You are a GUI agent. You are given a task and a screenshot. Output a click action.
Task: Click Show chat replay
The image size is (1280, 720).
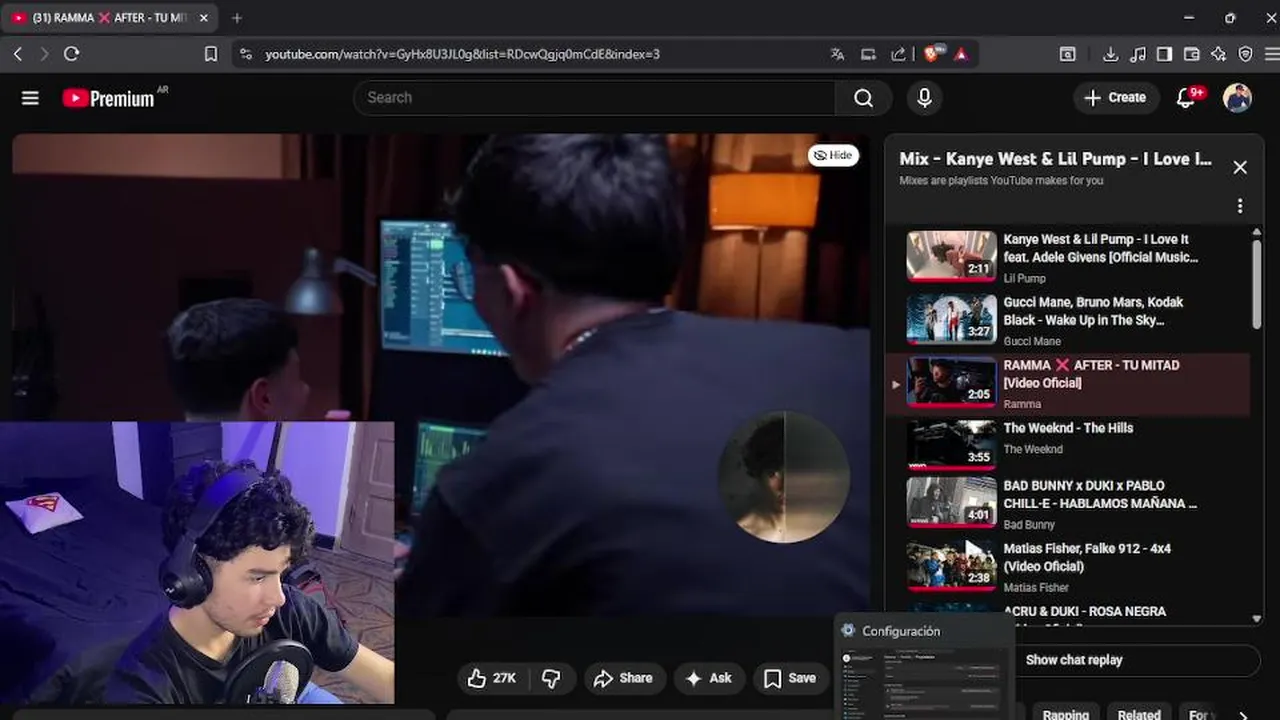(x=1074, y=660)
